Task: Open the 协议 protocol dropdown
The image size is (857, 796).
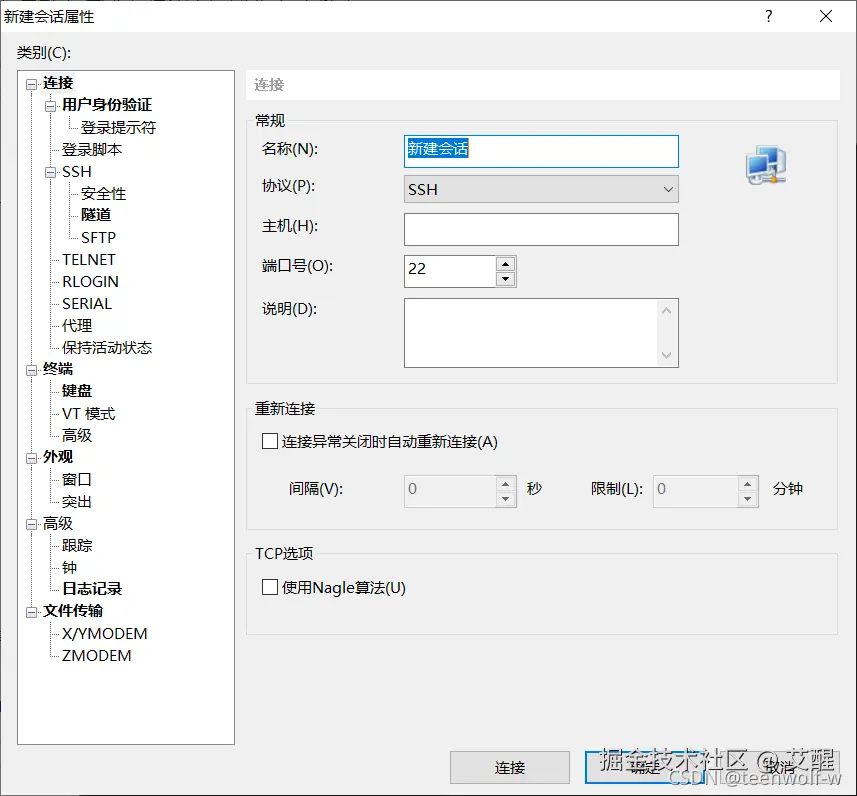Action: pyautogui.click(x=668, y=188)
